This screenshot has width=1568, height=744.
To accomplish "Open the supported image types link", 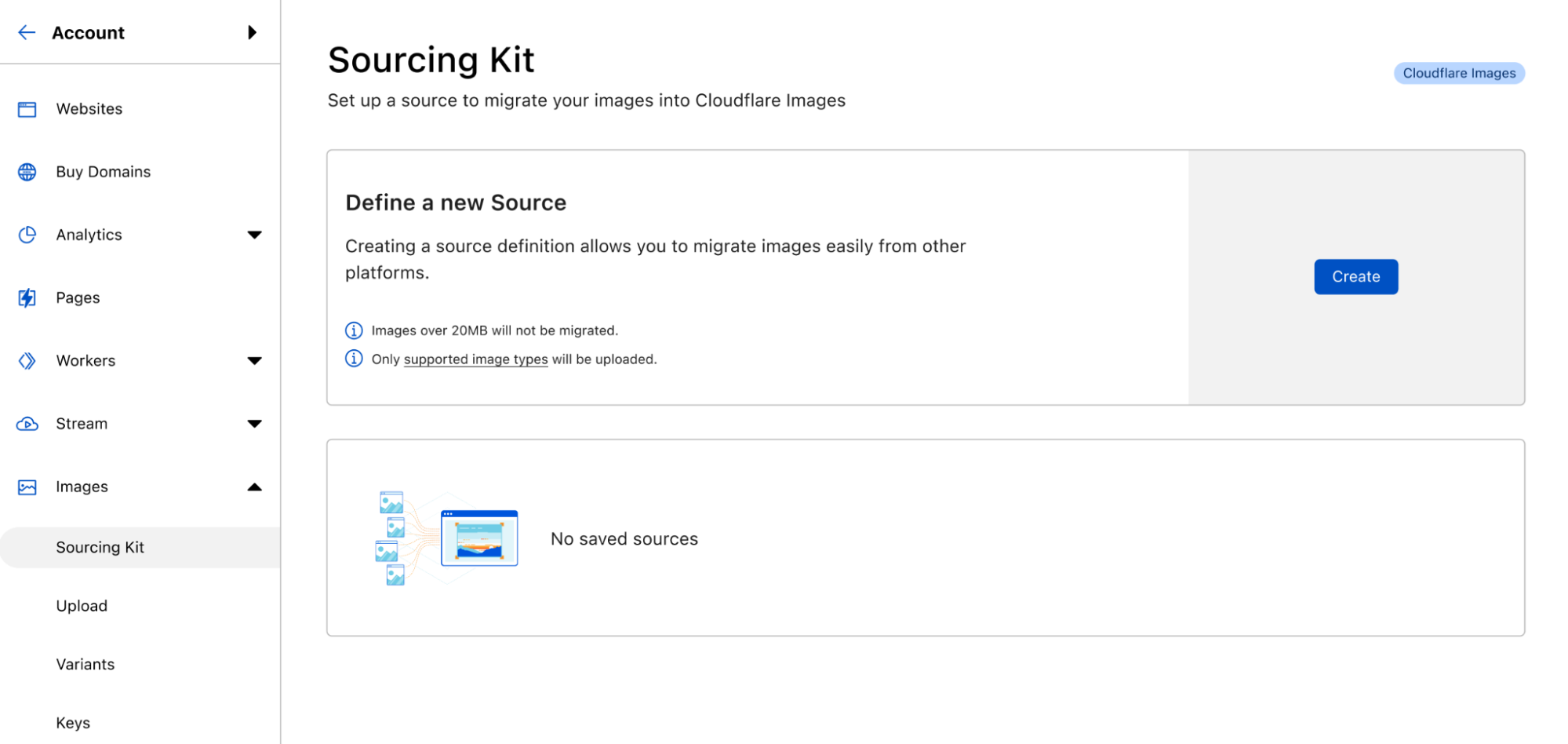I will click(475, 359).
